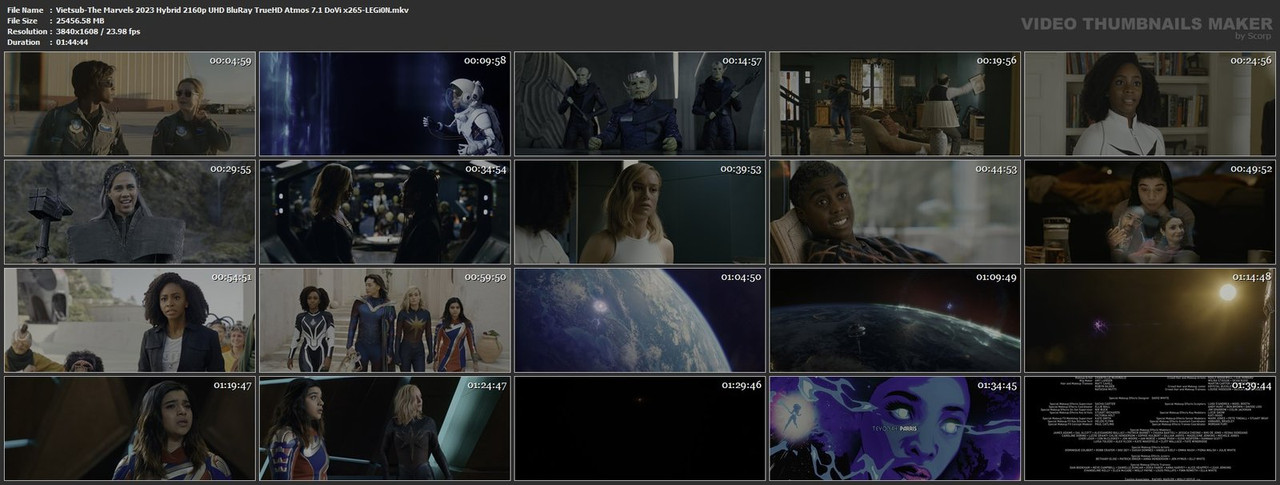Open the thumbnail at 01:19:47
Screen dimensions: 1280x485
[130, 427]
